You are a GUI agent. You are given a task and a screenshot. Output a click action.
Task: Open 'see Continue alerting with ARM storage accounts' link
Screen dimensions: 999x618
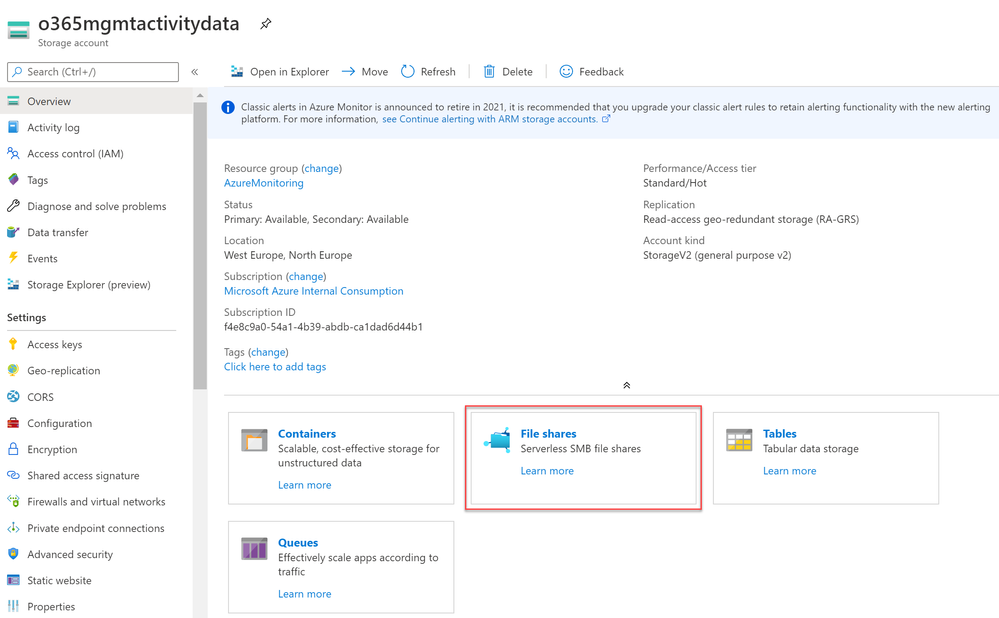click(x=489, y=119)
